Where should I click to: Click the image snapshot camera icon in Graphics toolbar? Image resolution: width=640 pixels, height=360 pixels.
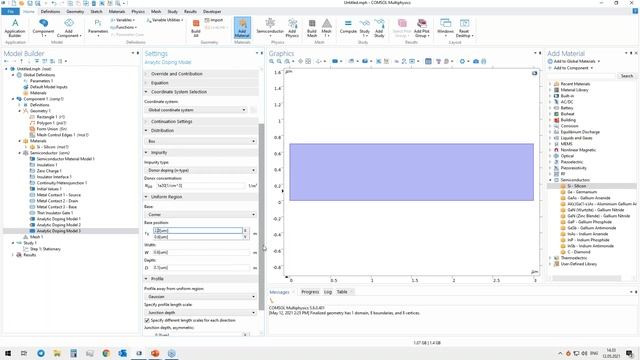click(476, 61)
